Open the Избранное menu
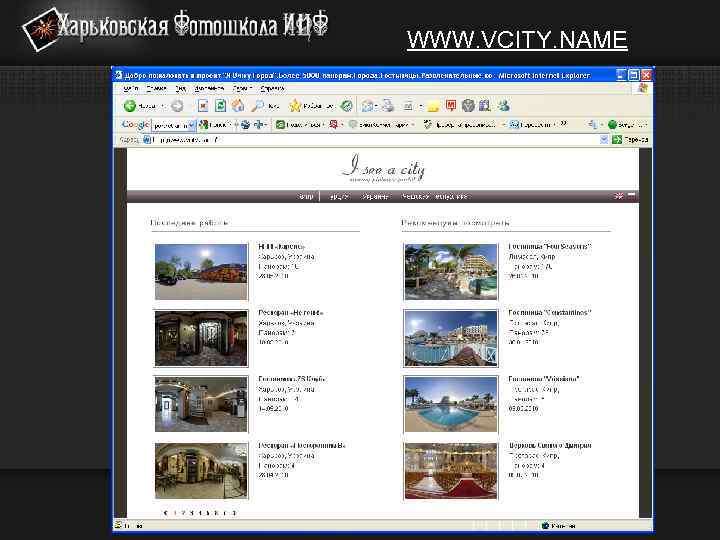Image resolution: width=720 pixels, height=540 pixels. click(x=209, y=88)
